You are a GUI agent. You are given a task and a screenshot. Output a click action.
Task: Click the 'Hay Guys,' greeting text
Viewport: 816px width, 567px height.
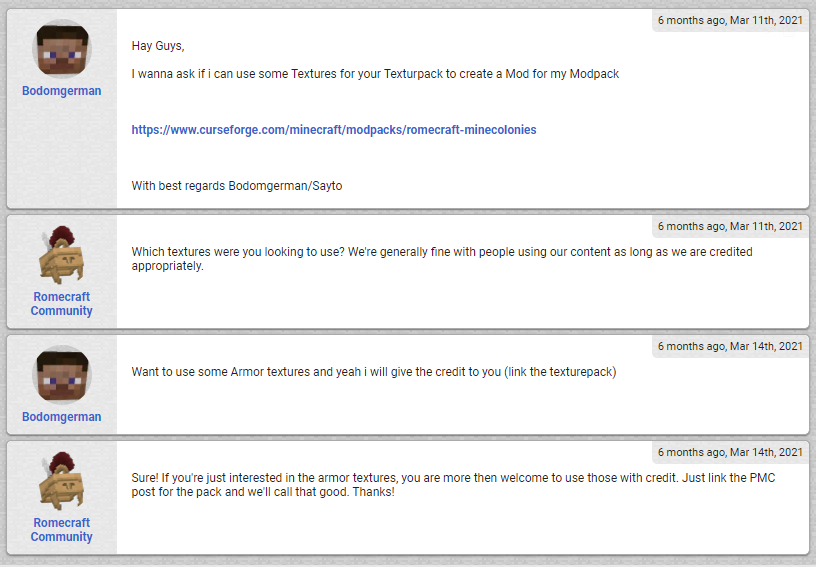tap(158, 46)
